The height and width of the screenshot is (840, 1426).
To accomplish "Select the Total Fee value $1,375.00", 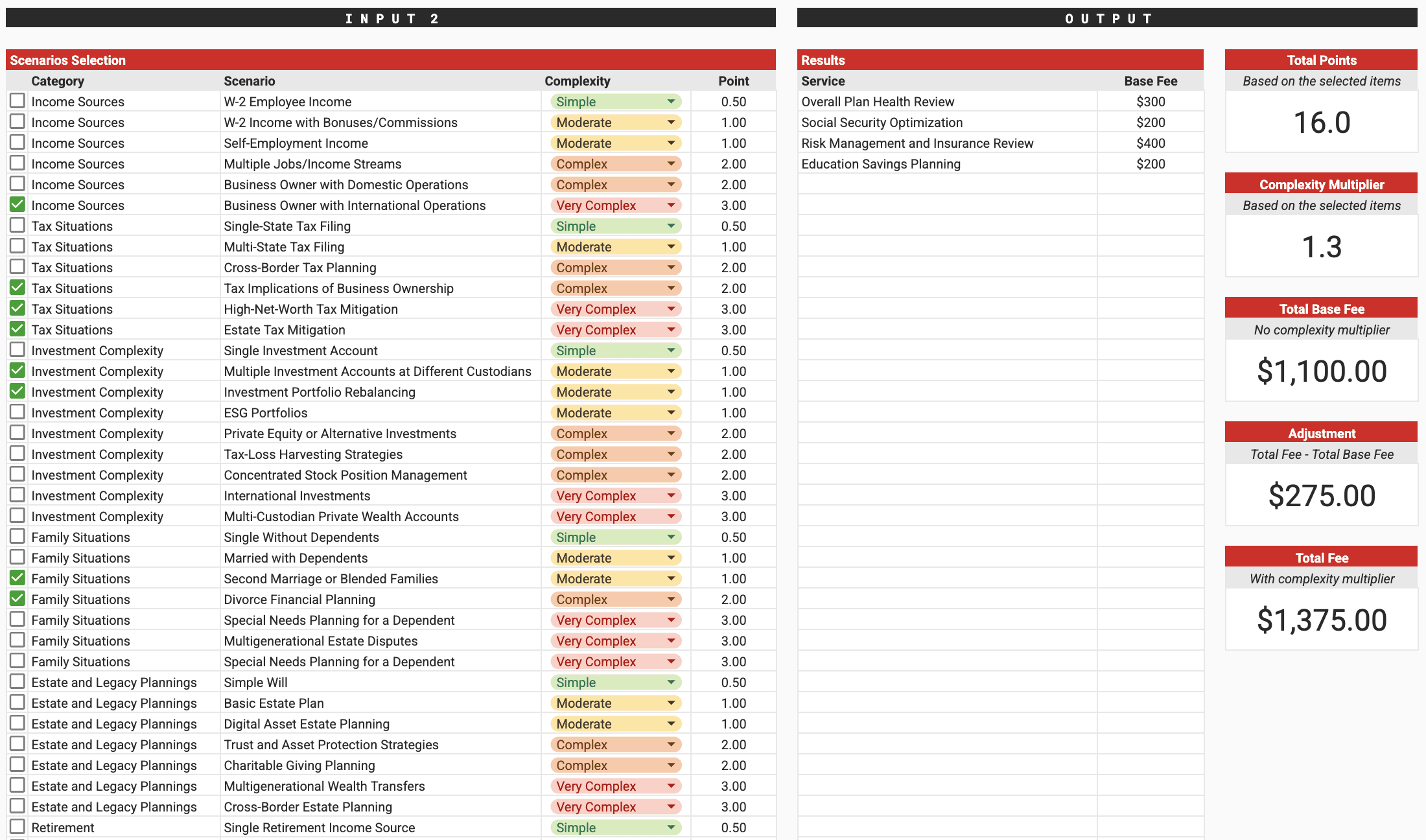I will tap(1321, 620).
